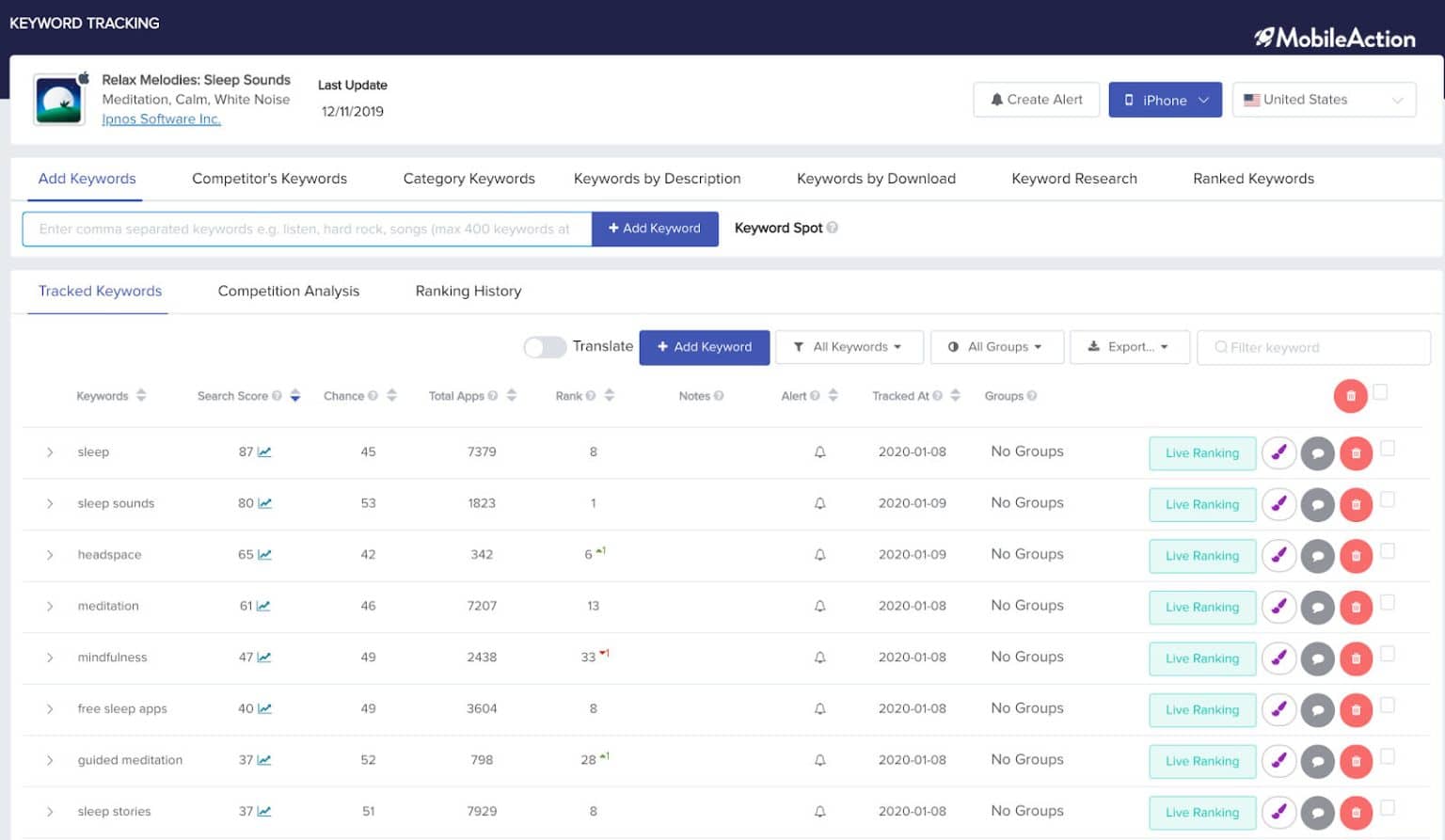Sort by Chance column arrows
Screen dimensions: 1445x840
pos(392,395)
